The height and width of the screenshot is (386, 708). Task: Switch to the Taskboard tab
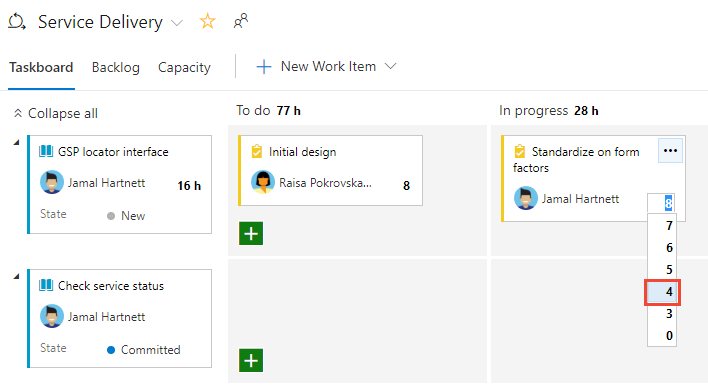click(41, 67)
